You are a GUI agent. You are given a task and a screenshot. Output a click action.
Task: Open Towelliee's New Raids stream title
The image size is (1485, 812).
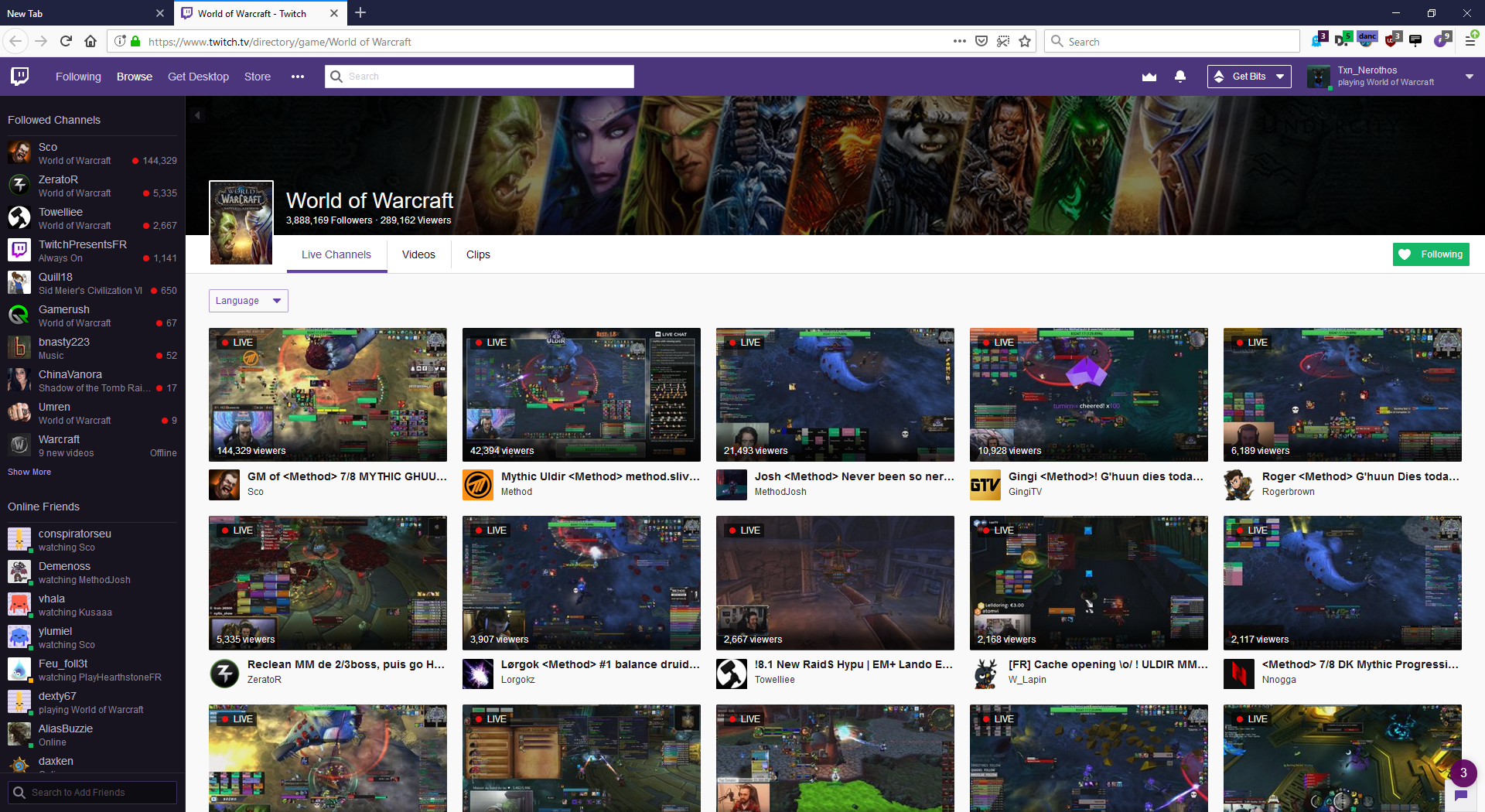pyautogui.click(x=854, y=664)
